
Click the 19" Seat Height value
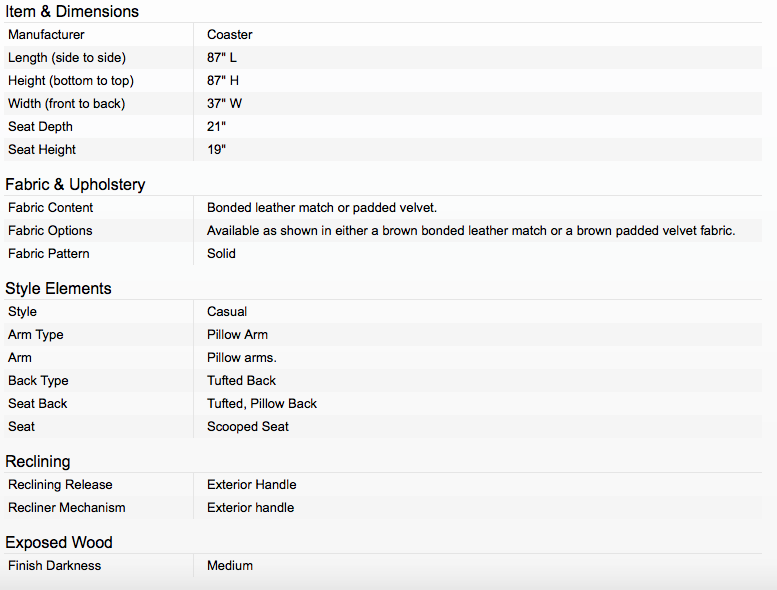(217, 150)
